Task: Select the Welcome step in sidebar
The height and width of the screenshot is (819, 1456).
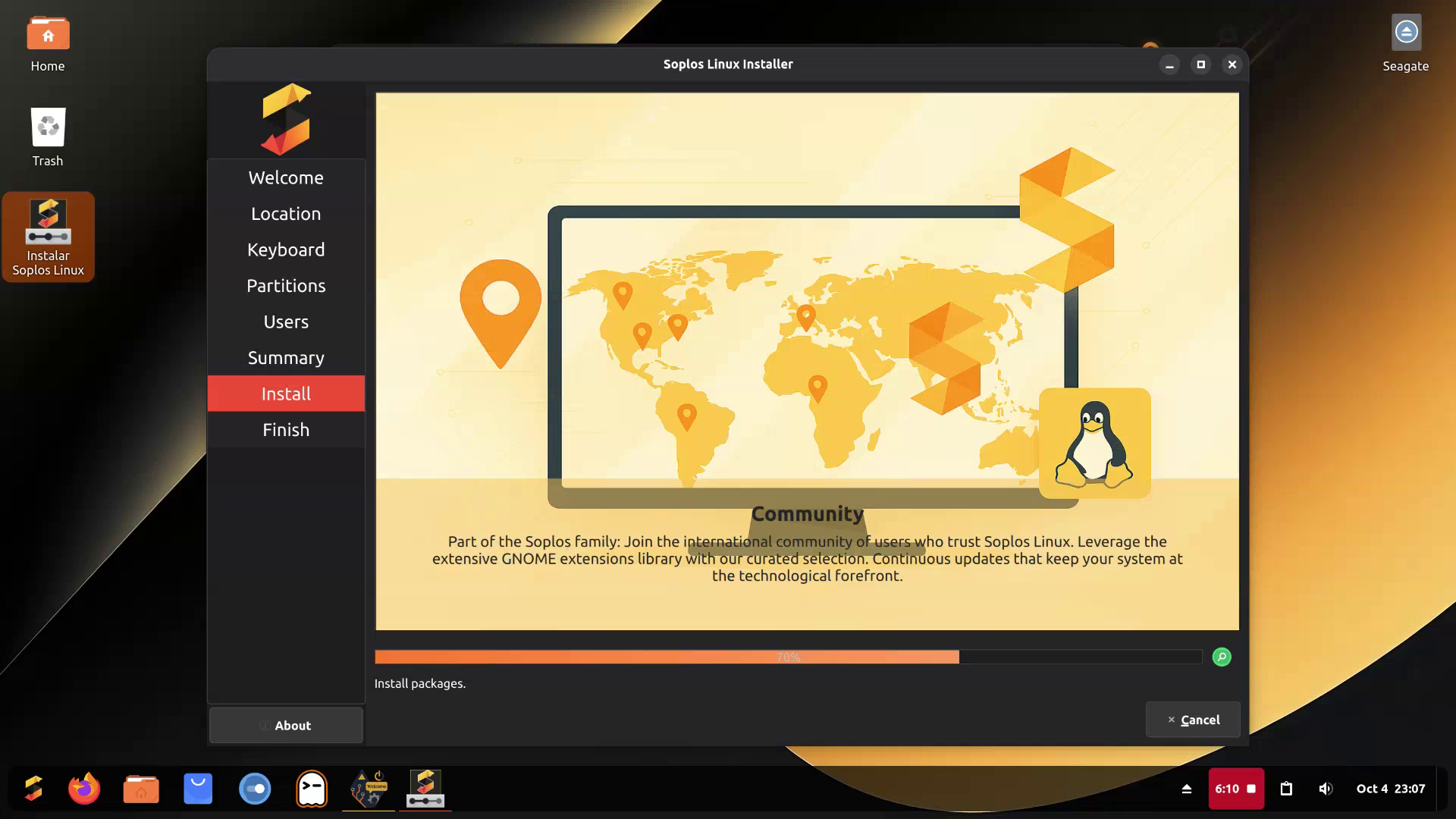Action: tap(286, 177)
